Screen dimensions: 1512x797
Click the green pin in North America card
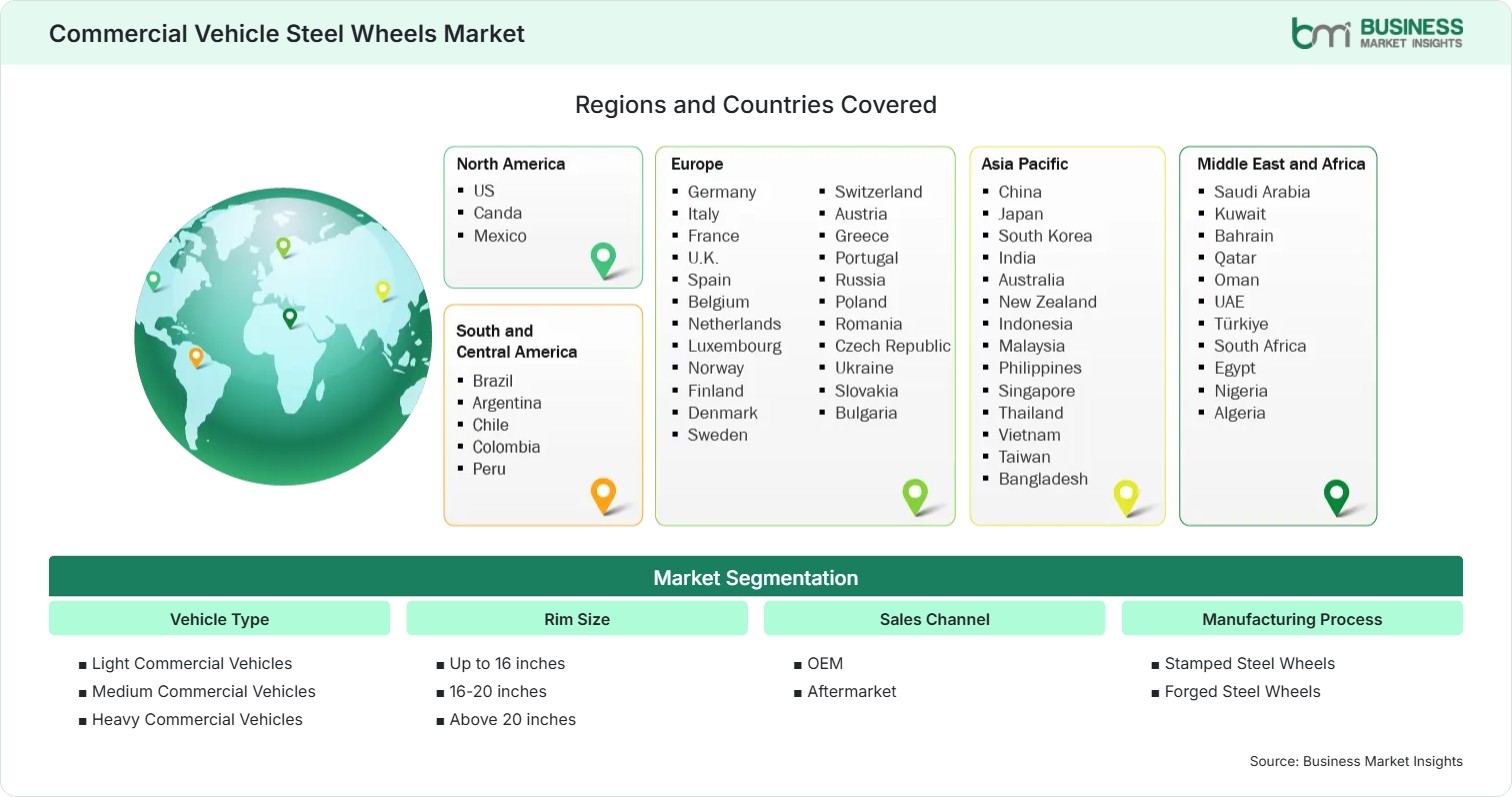click(x=603, y=260)
